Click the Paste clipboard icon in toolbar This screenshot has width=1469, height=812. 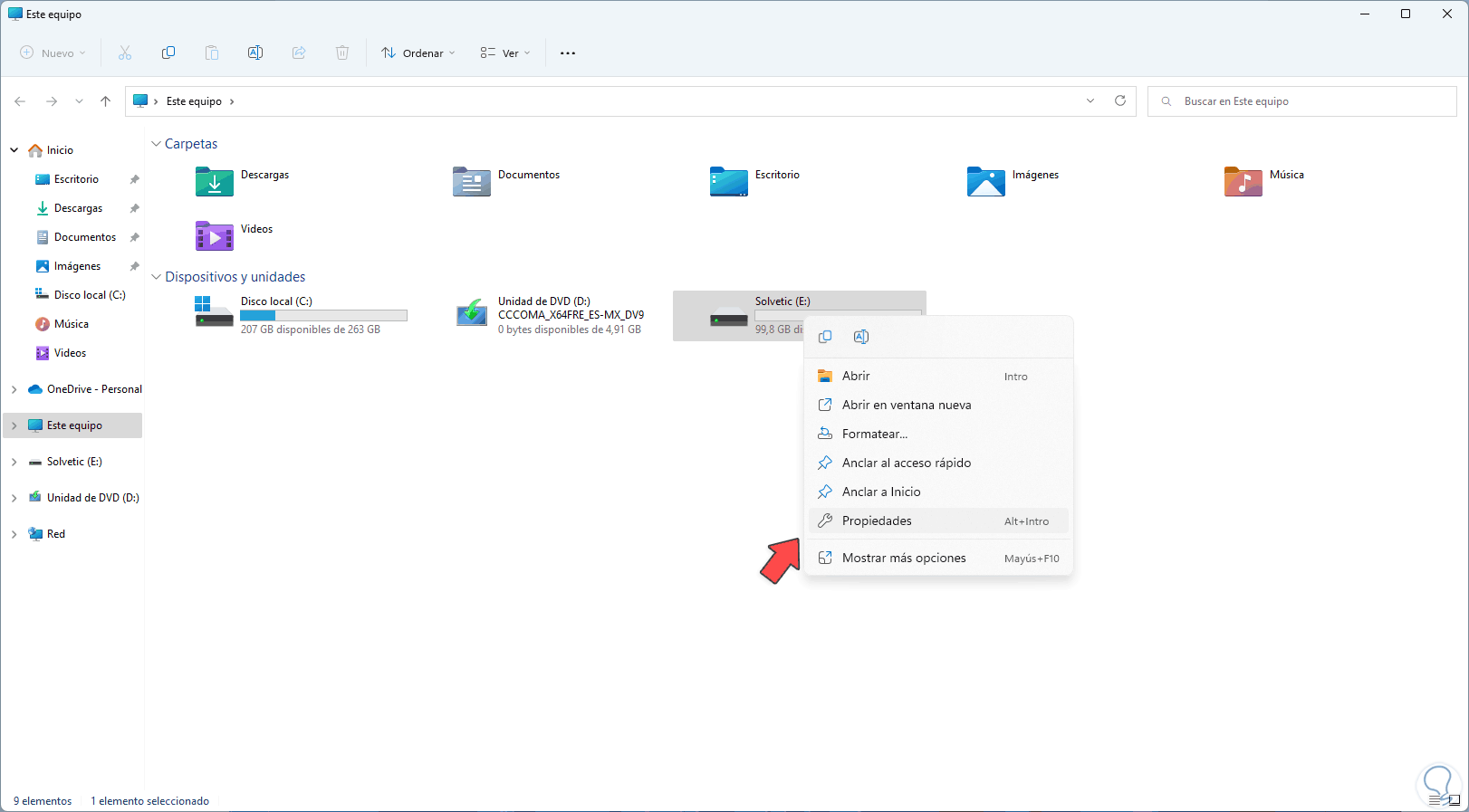(x=212, y=53)
